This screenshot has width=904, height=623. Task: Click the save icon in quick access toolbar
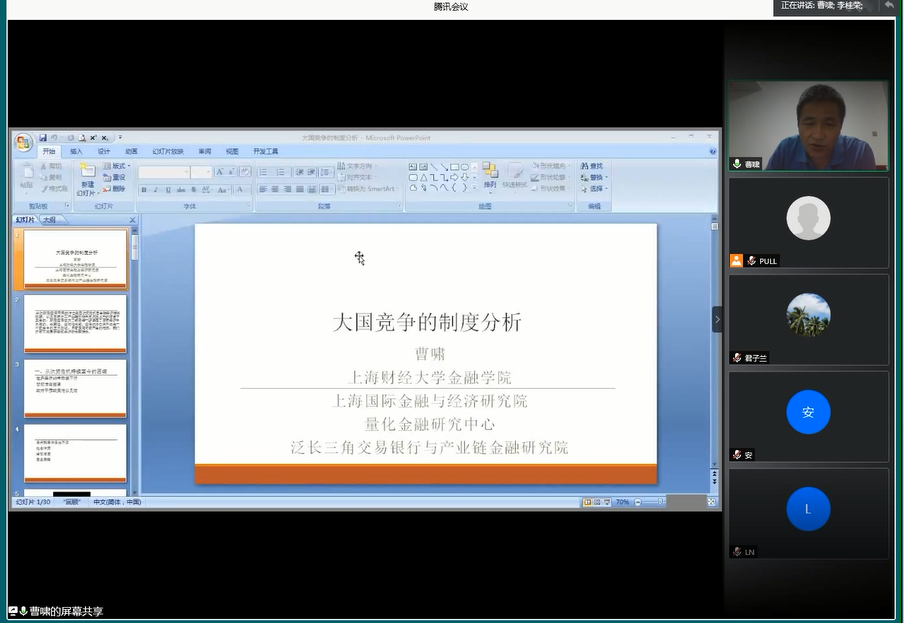(x=43, y=137)
